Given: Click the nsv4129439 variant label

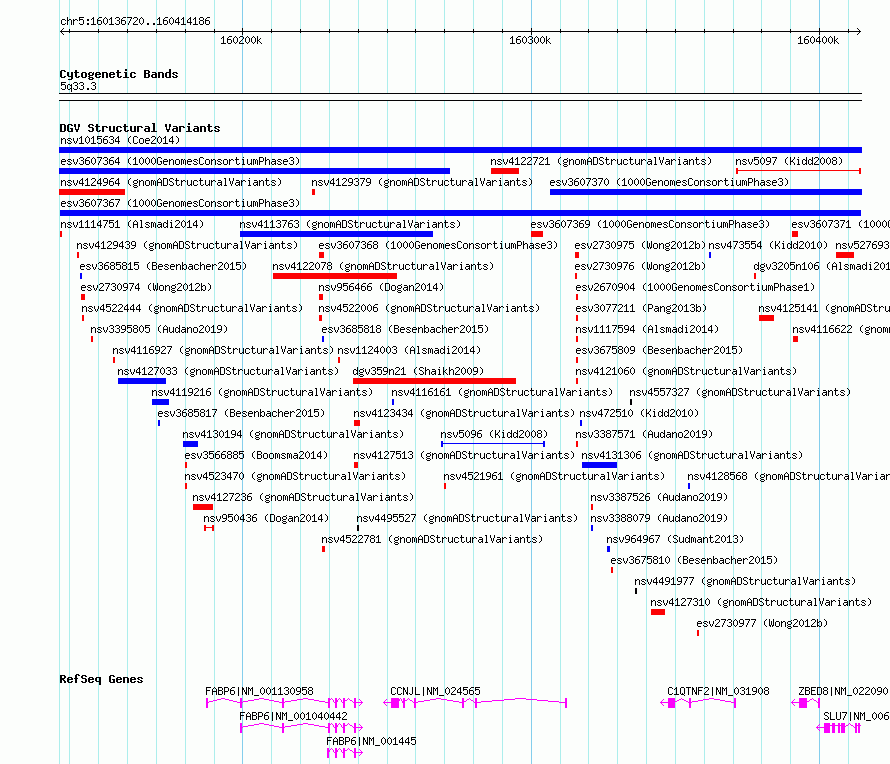Looking at the screenshot, I should pos(187,245).
